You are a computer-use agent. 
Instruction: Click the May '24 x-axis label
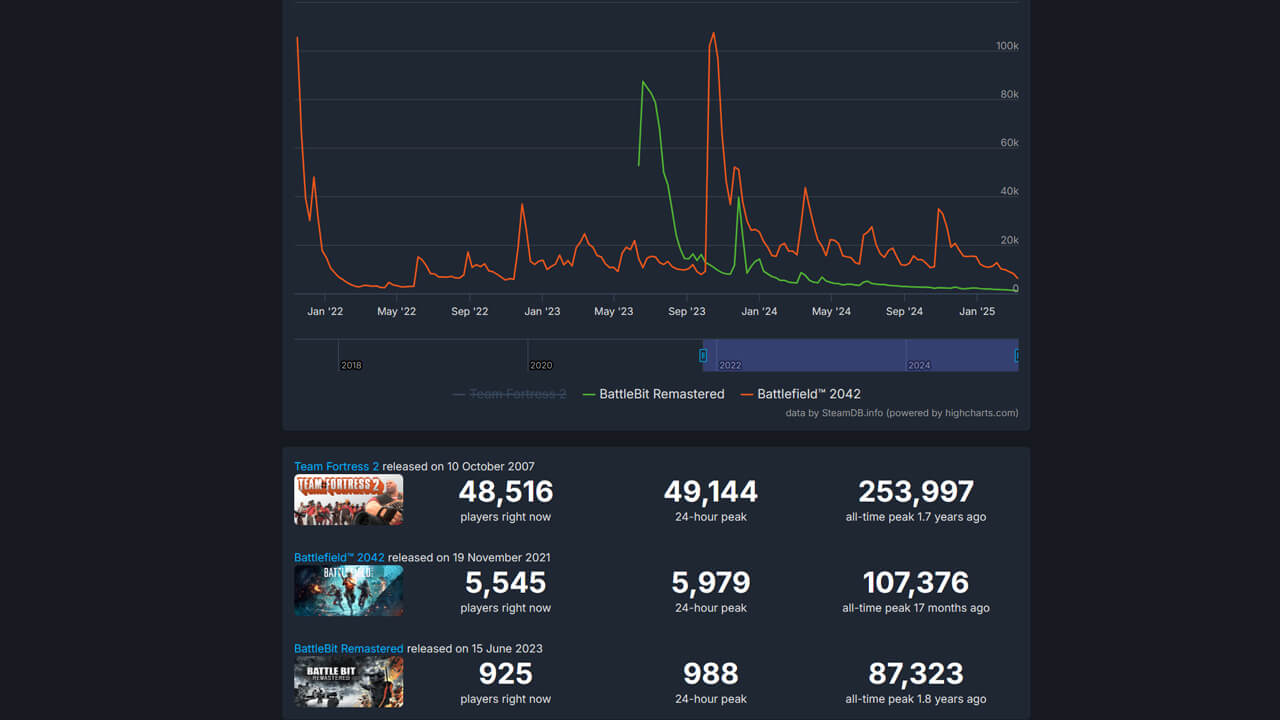coord(831,311)
